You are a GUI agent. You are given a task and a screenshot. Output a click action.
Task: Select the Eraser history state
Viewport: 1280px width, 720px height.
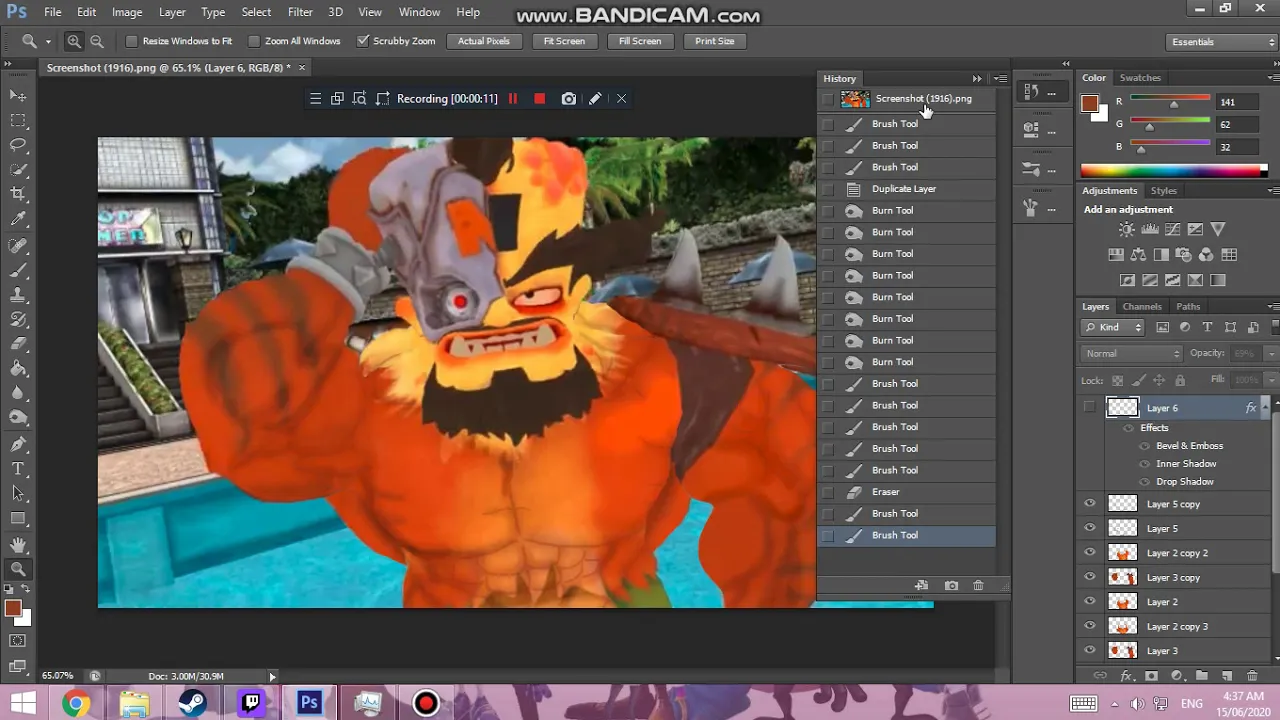tap(906, 492)
